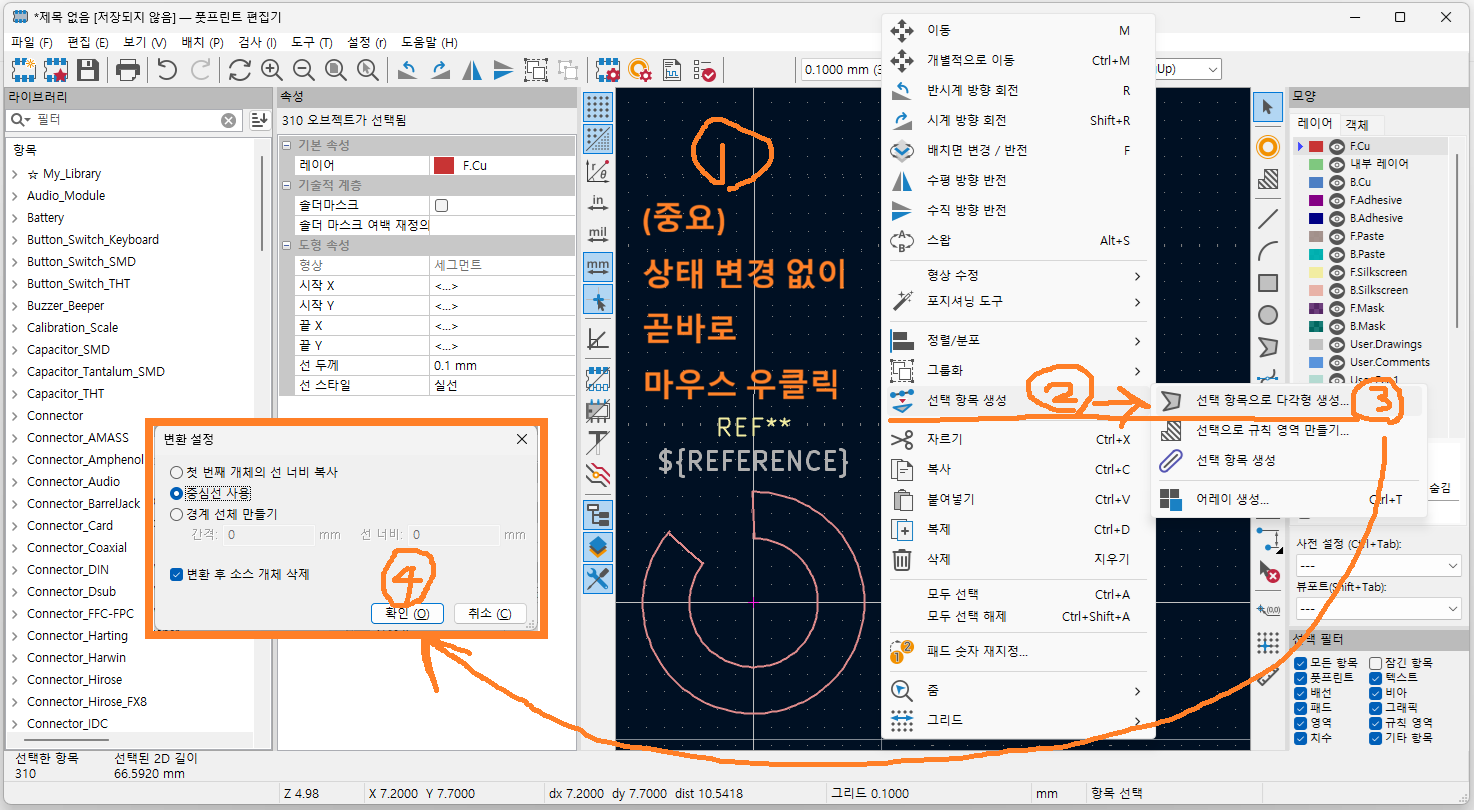Toggle visibility of B.Cu layer

pyautogui.click(x=1337, y=182)
